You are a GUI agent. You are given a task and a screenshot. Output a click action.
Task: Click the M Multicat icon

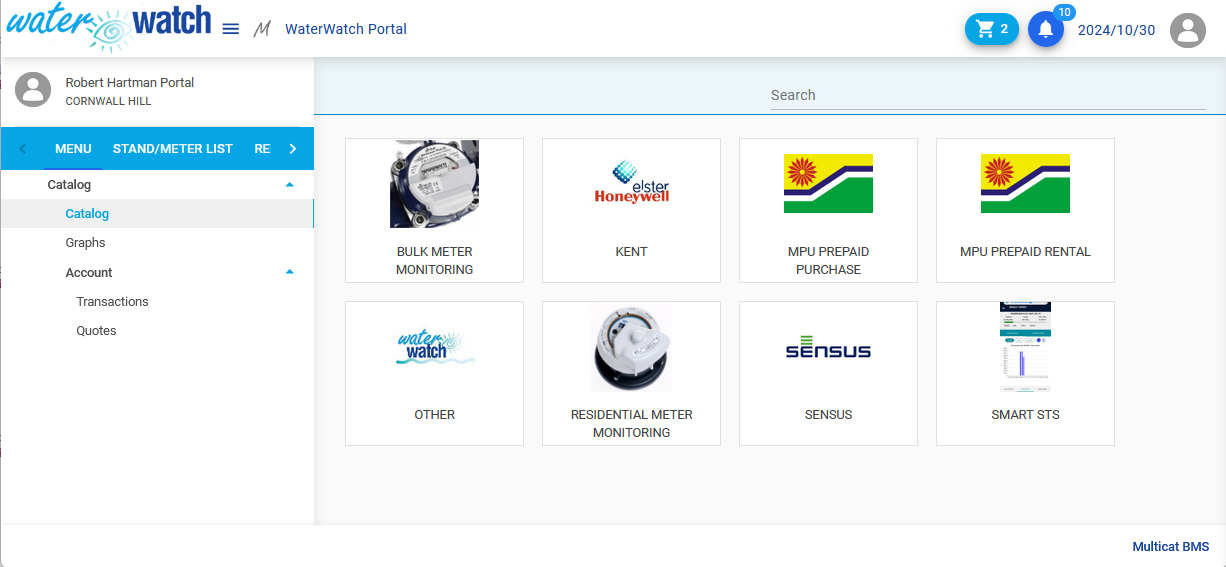262,29
